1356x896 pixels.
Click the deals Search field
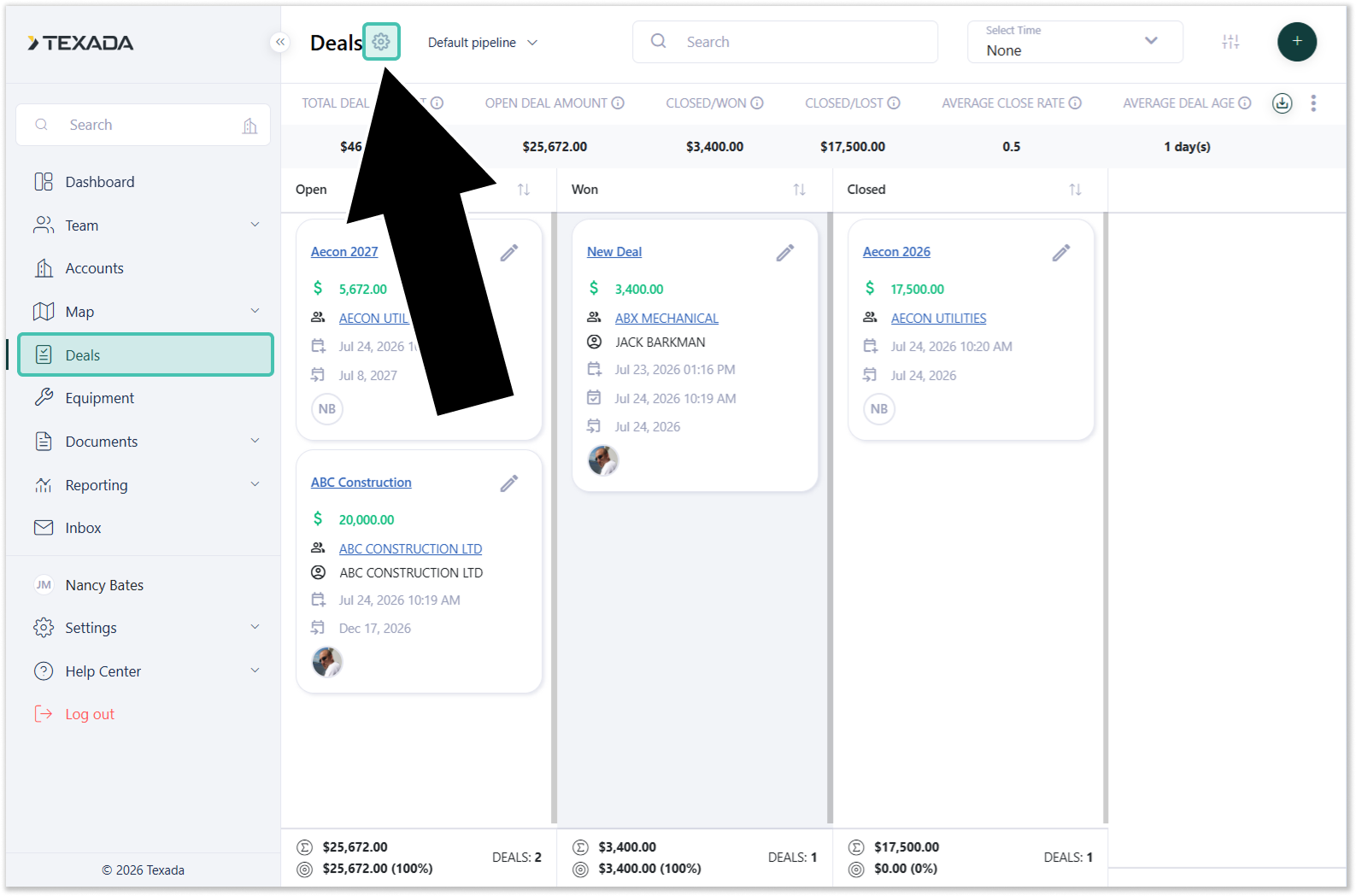coord(785,42)
